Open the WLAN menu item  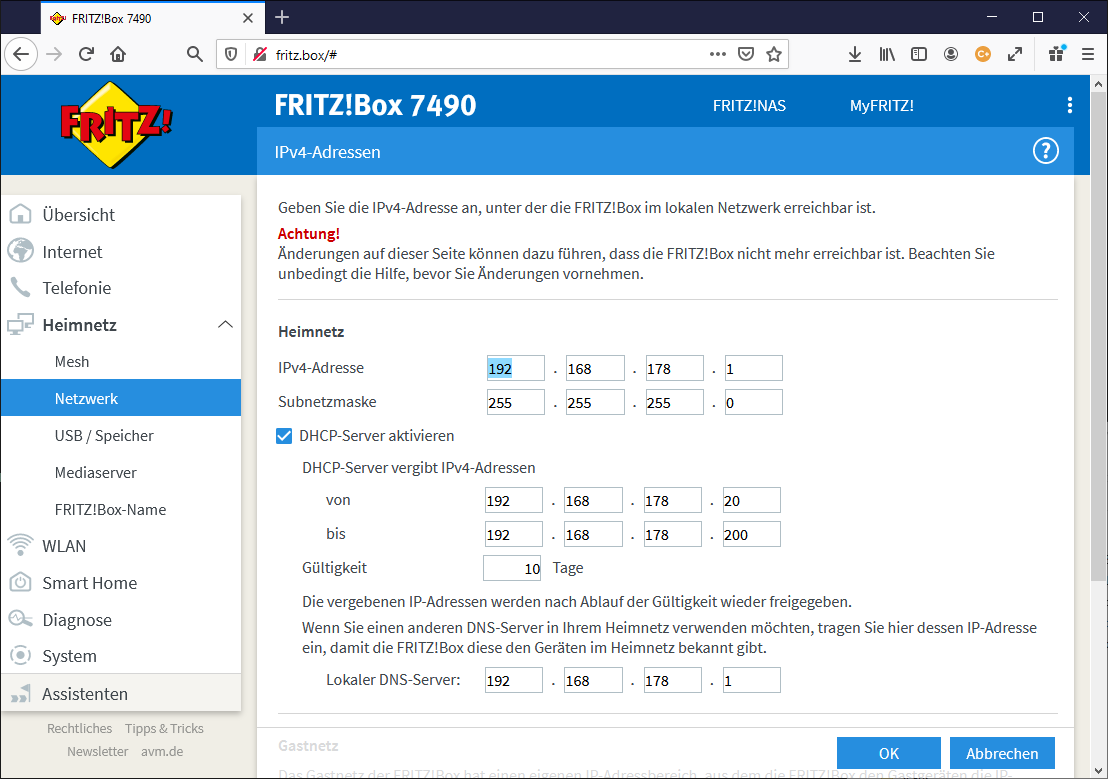click(x=121, y=546)
